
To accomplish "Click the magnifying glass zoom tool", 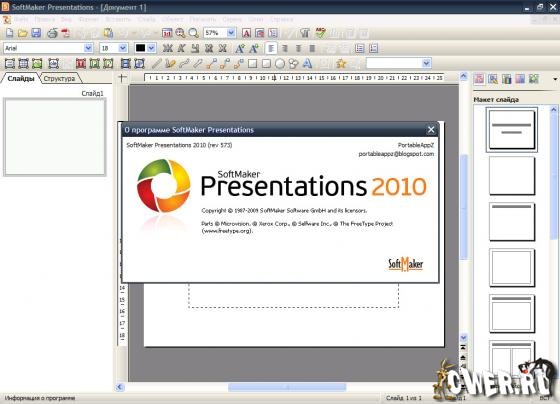I will coord(194,33).
